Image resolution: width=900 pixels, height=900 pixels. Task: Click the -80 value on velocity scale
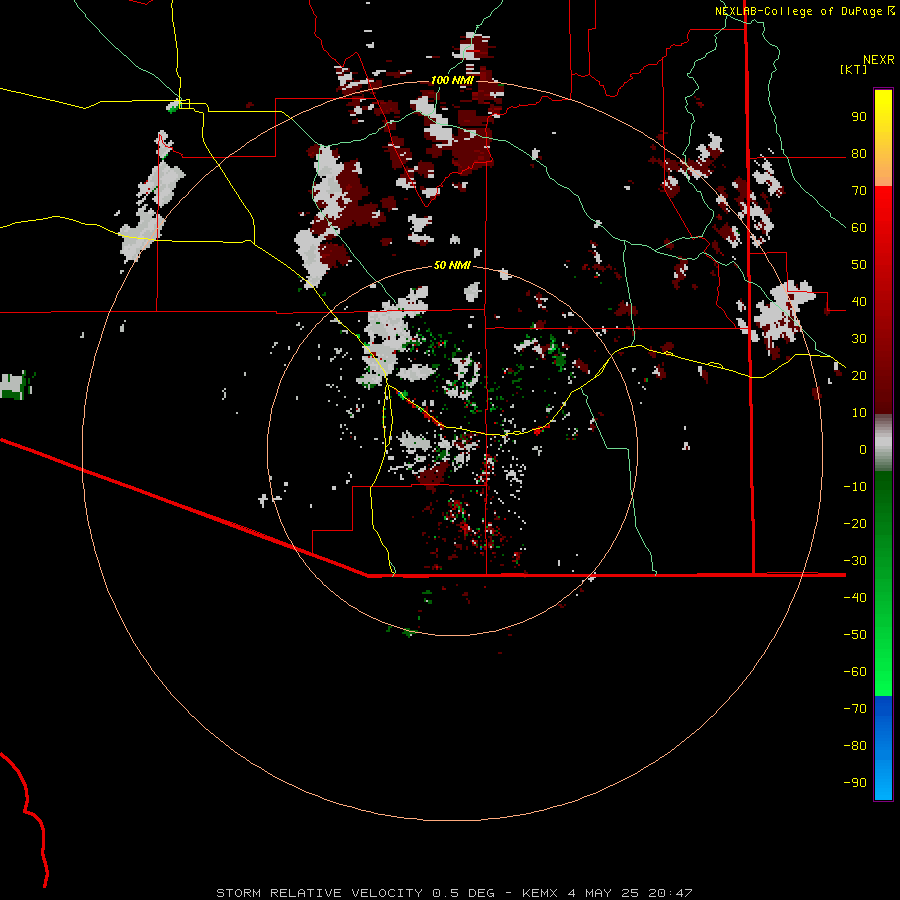pyautogui.click(x=855, y=746)
